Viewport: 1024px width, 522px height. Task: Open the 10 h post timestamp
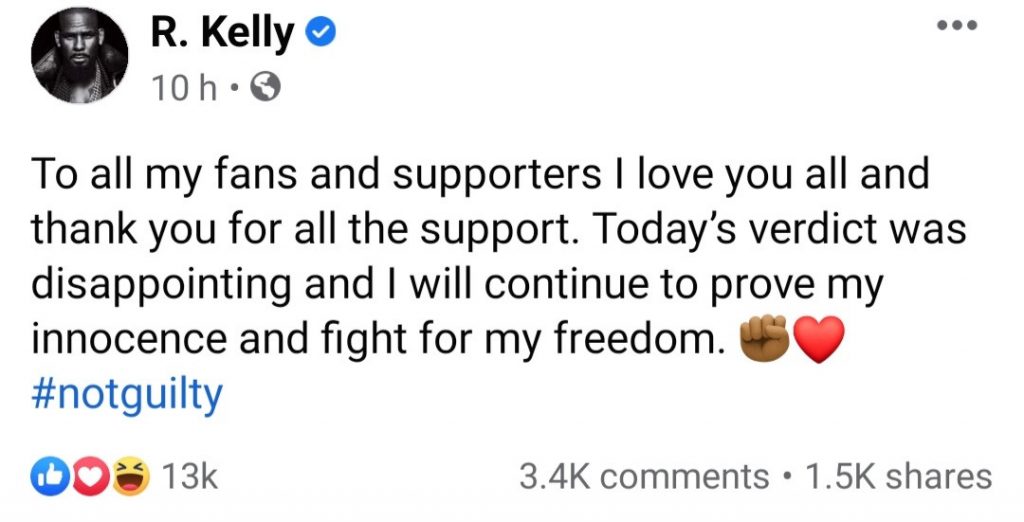coord(185,89)
